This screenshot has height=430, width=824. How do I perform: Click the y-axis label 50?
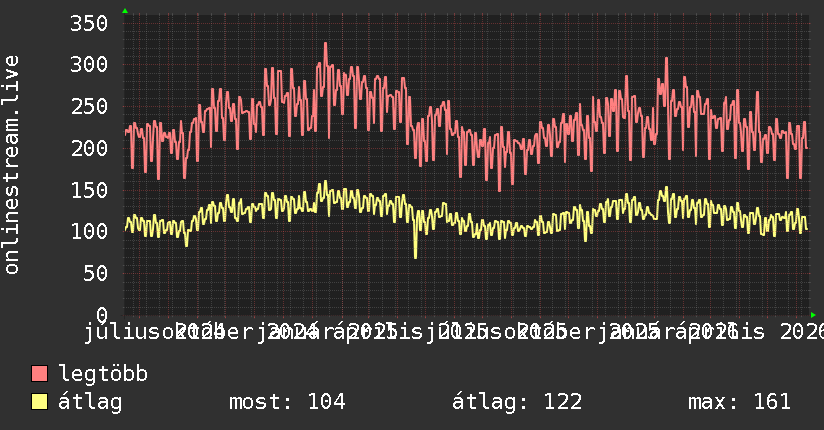pyautogui.click(x=95, y=273)
